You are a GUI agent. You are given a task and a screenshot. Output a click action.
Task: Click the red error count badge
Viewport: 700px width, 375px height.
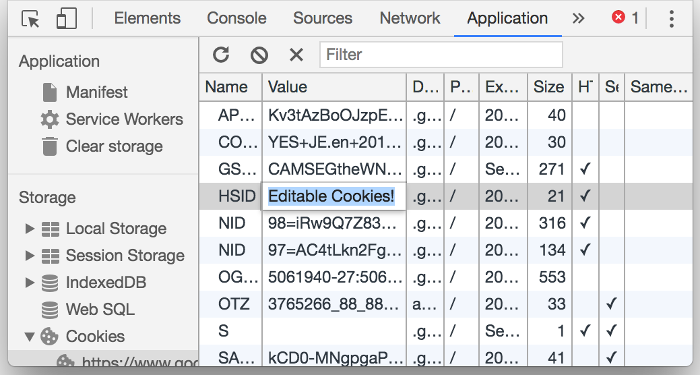click(x=625, y=18)
